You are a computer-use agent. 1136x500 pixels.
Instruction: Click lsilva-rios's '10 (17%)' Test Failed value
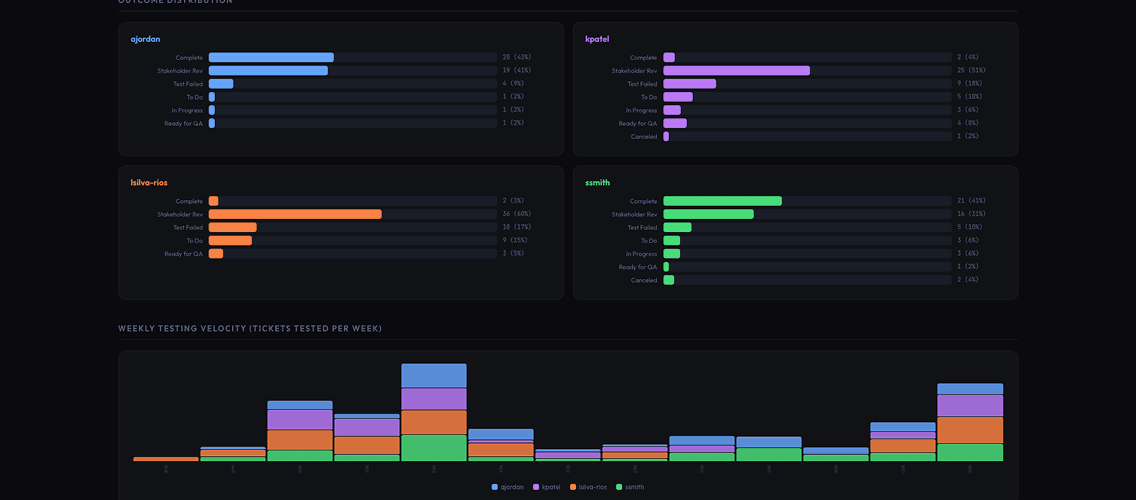[517, 227]
